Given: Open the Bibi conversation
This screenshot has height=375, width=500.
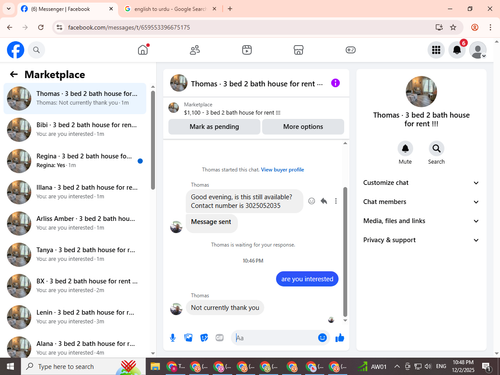Looking at the screenshot, I should pos(75,130).
